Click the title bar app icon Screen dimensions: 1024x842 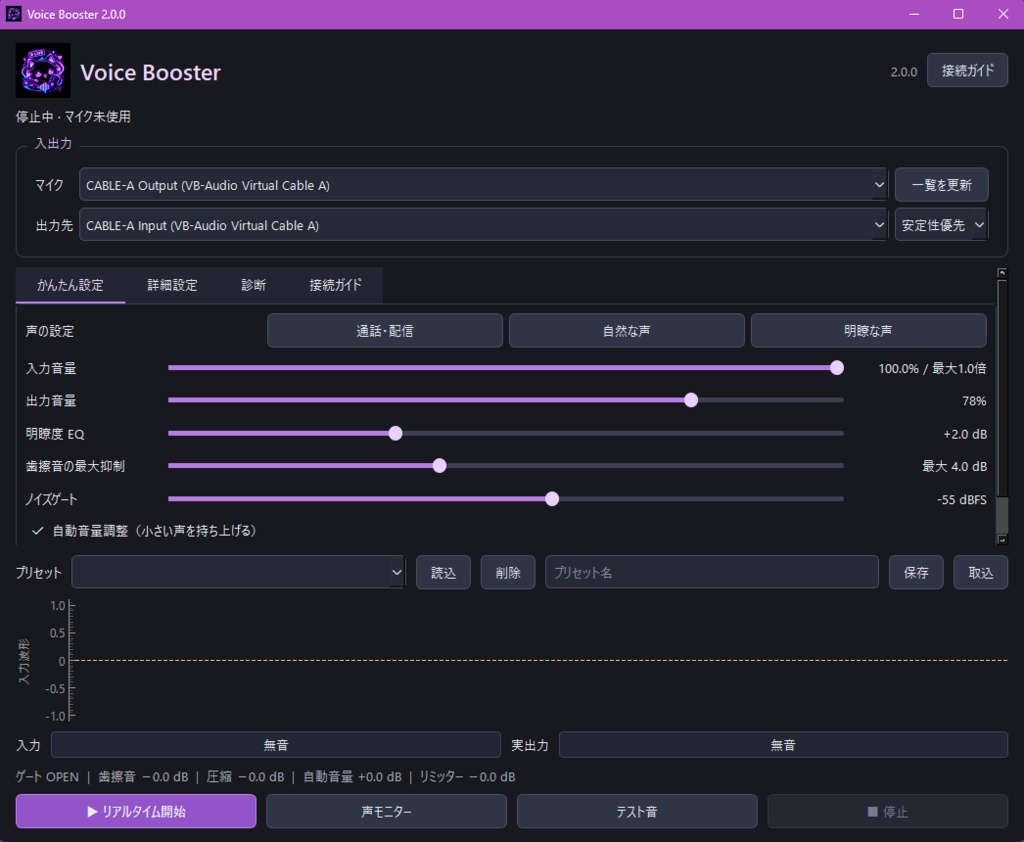point(13,14)
